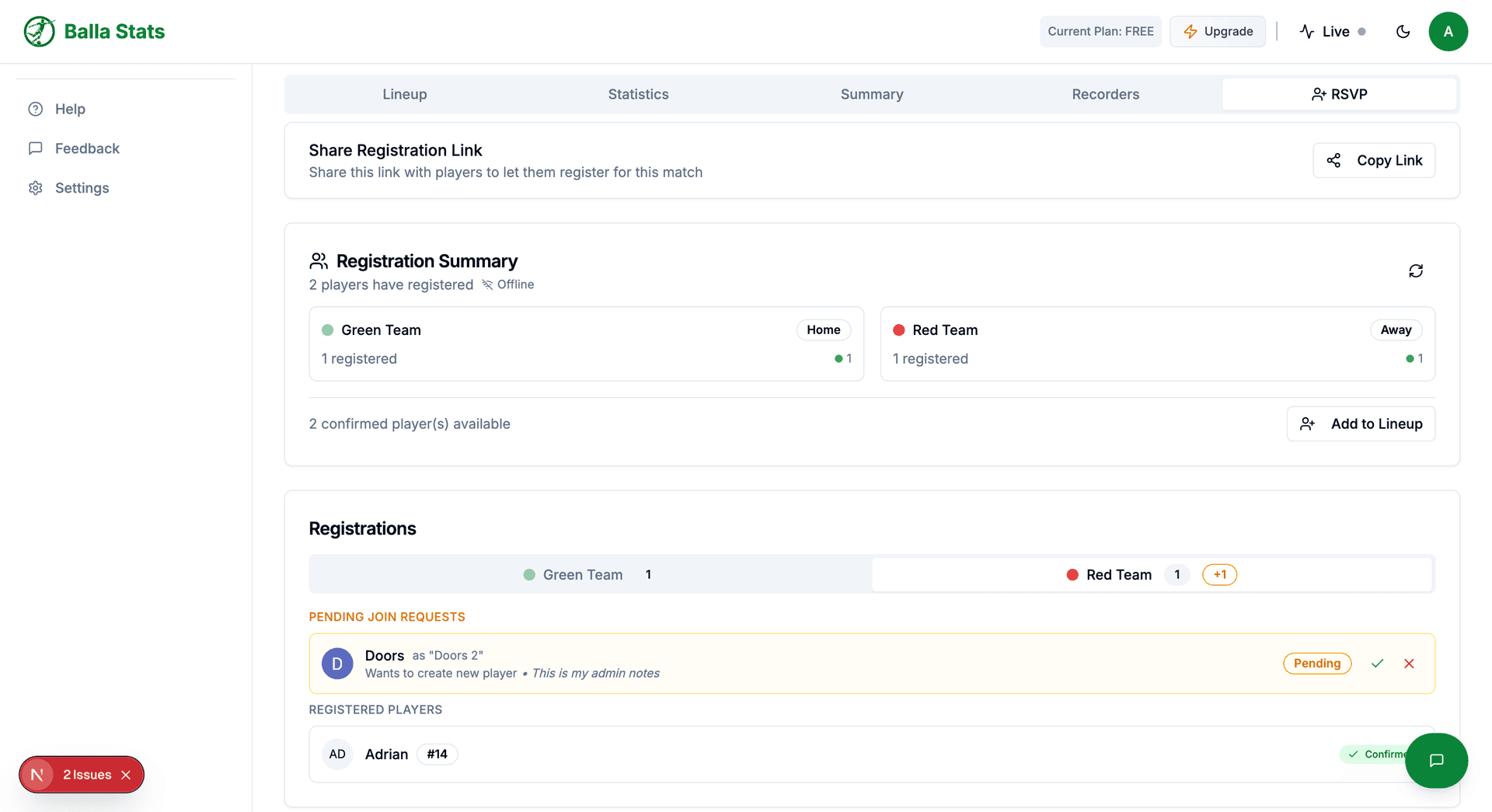
Task: Refresh the registration summary
Action: coord(1415,270)
